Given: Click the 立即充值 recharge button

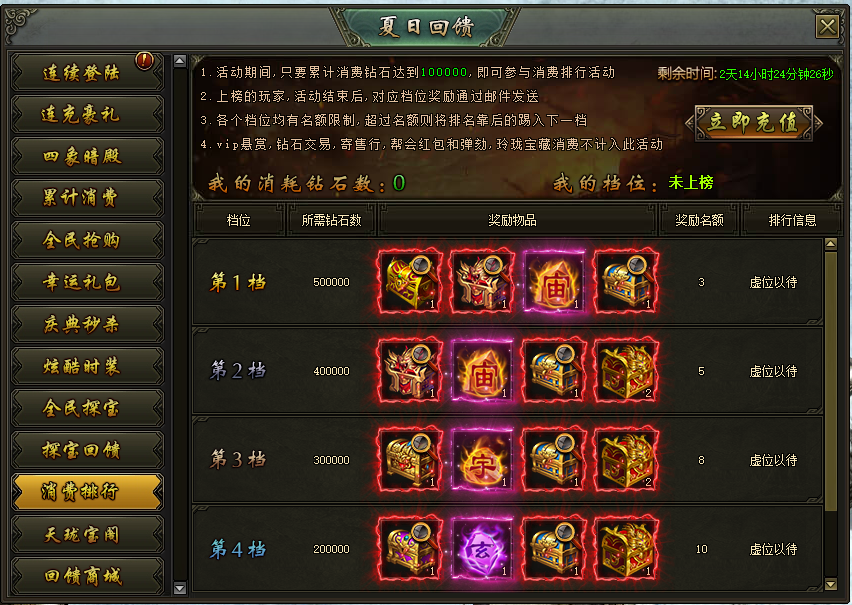Looking at the screenshot, I should point(754,123).
